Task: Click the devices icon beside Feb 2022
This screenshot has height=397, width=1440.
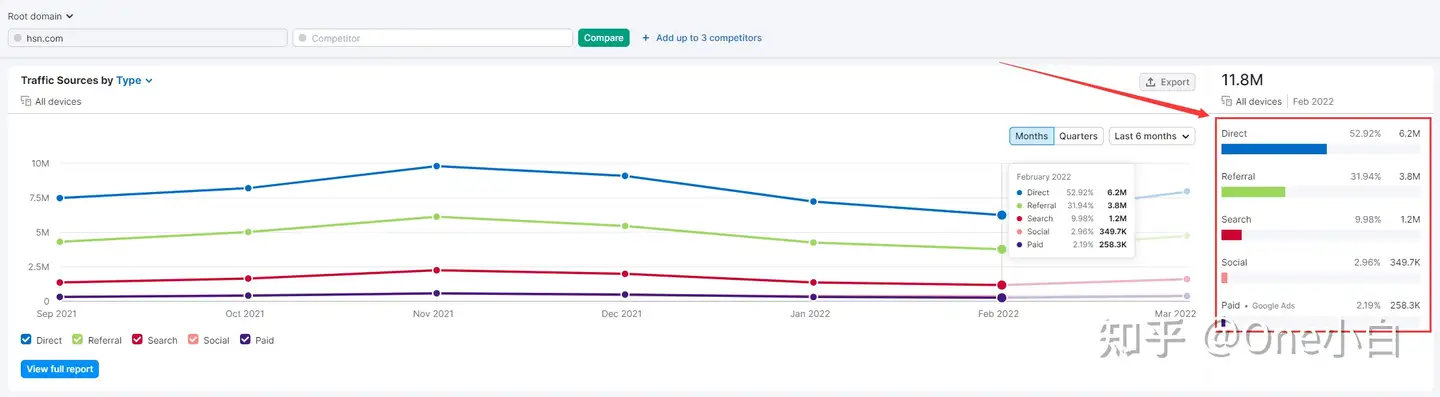Action: click(1227, 101)
